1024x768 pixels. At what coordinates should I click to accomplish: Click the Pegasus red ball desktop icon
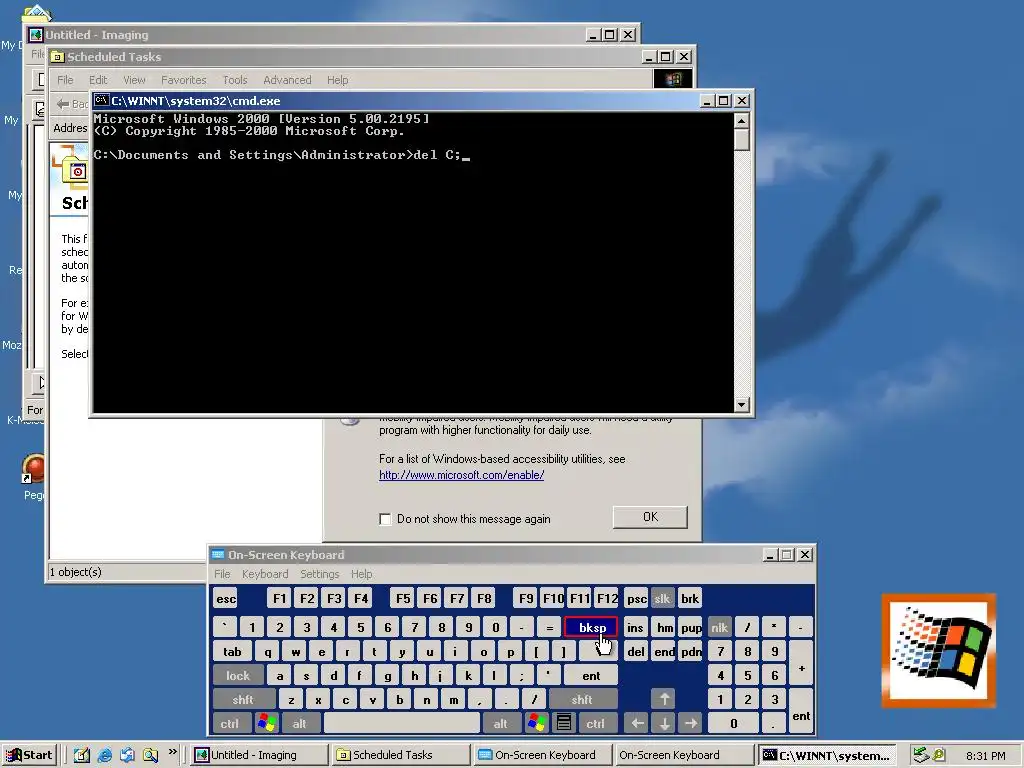[34, 469]
